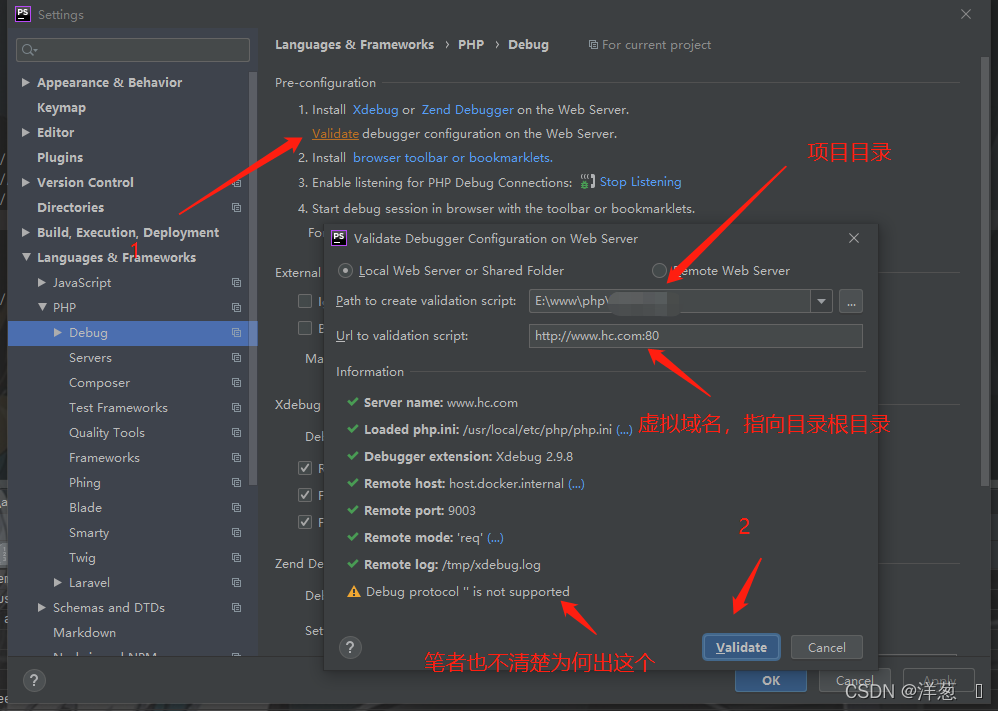Screen dimensions: 998x711
Task: Click the copy icon next to For current project
Action: pyautogui.click(x=593, y=45)
